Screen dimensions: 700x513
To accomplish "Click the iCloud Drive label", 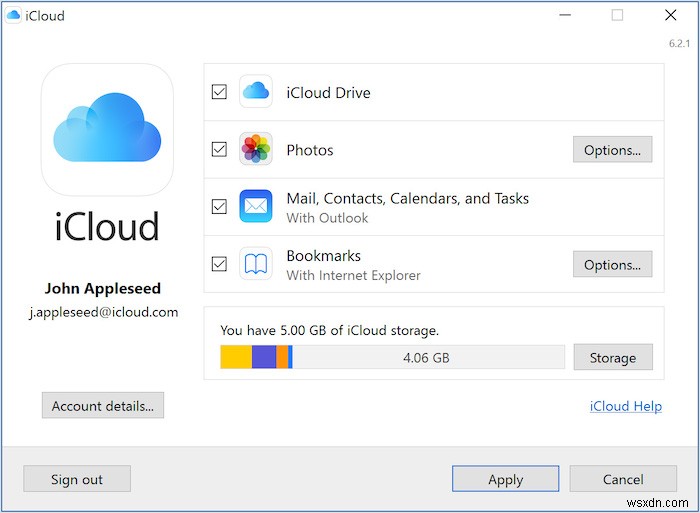I will pyautogui.click(x=329, y=92).
